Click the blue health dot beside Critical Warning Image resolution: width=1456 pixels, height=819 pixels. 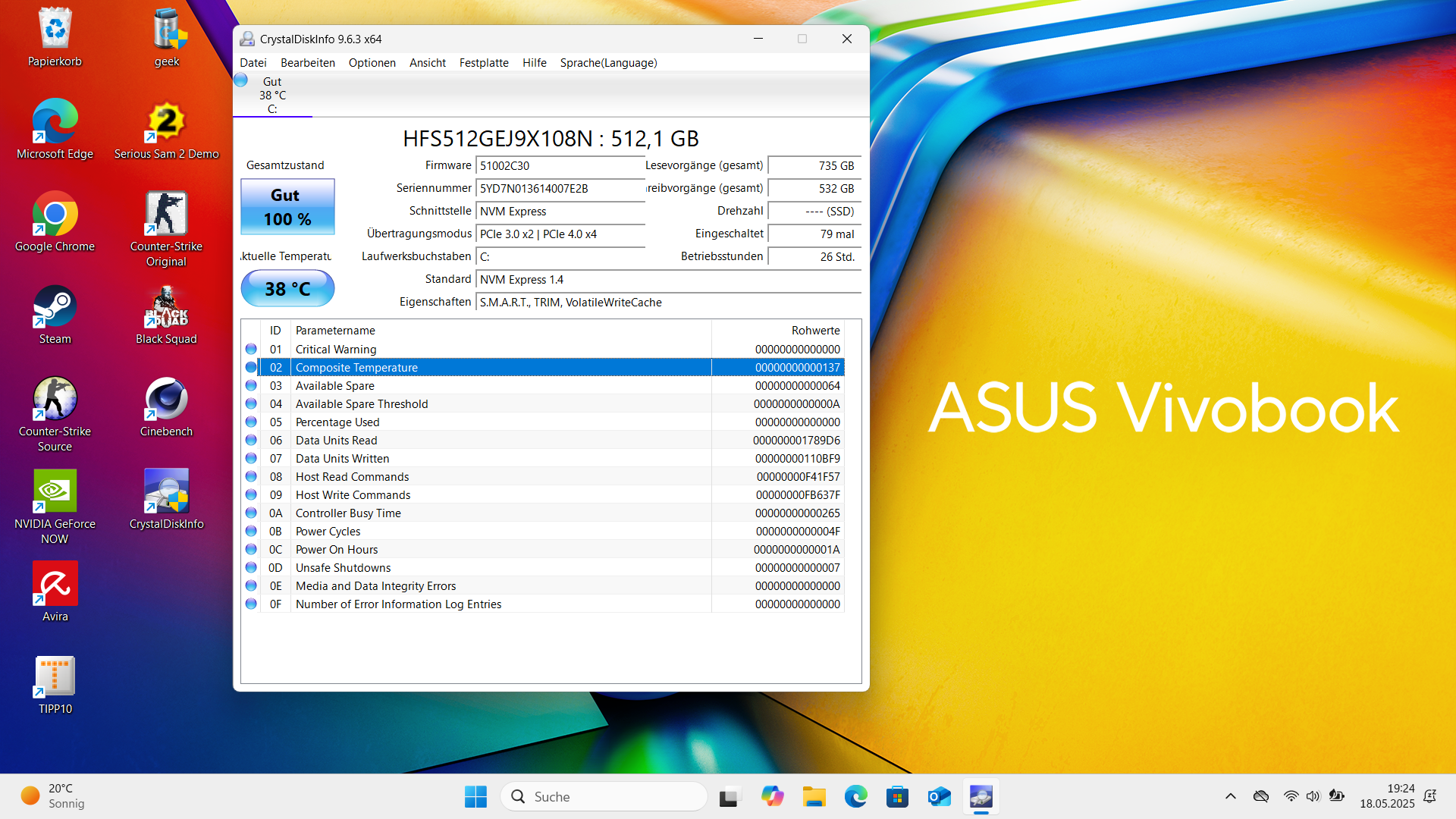(251, 349)
